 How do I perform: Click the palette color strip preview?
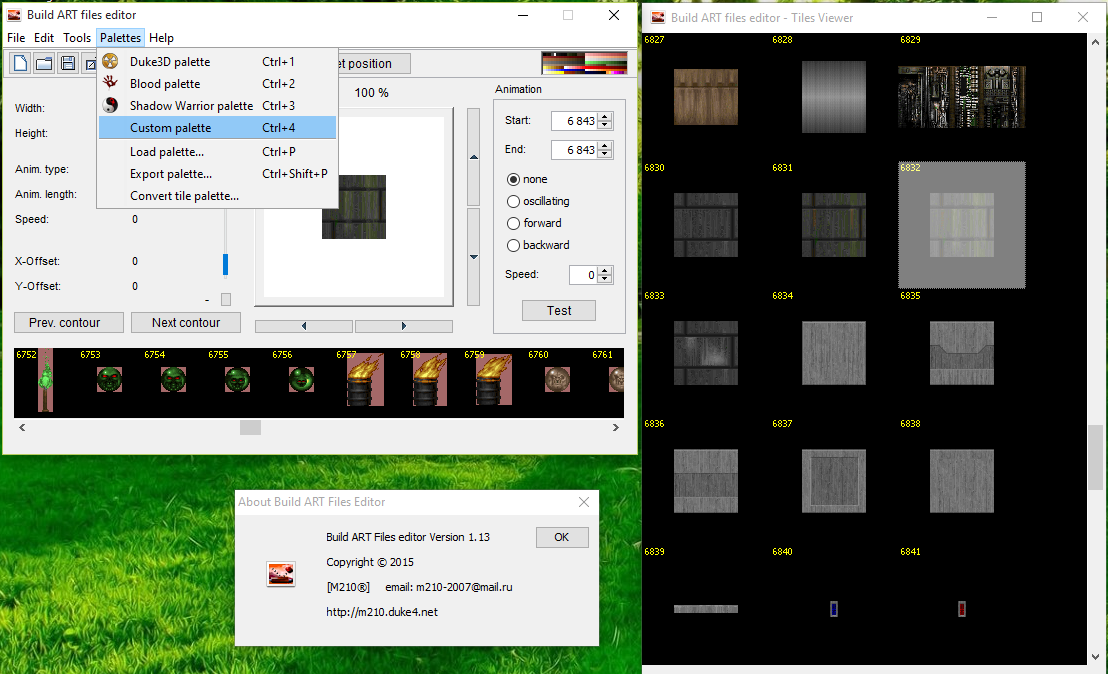pos(584,63)
